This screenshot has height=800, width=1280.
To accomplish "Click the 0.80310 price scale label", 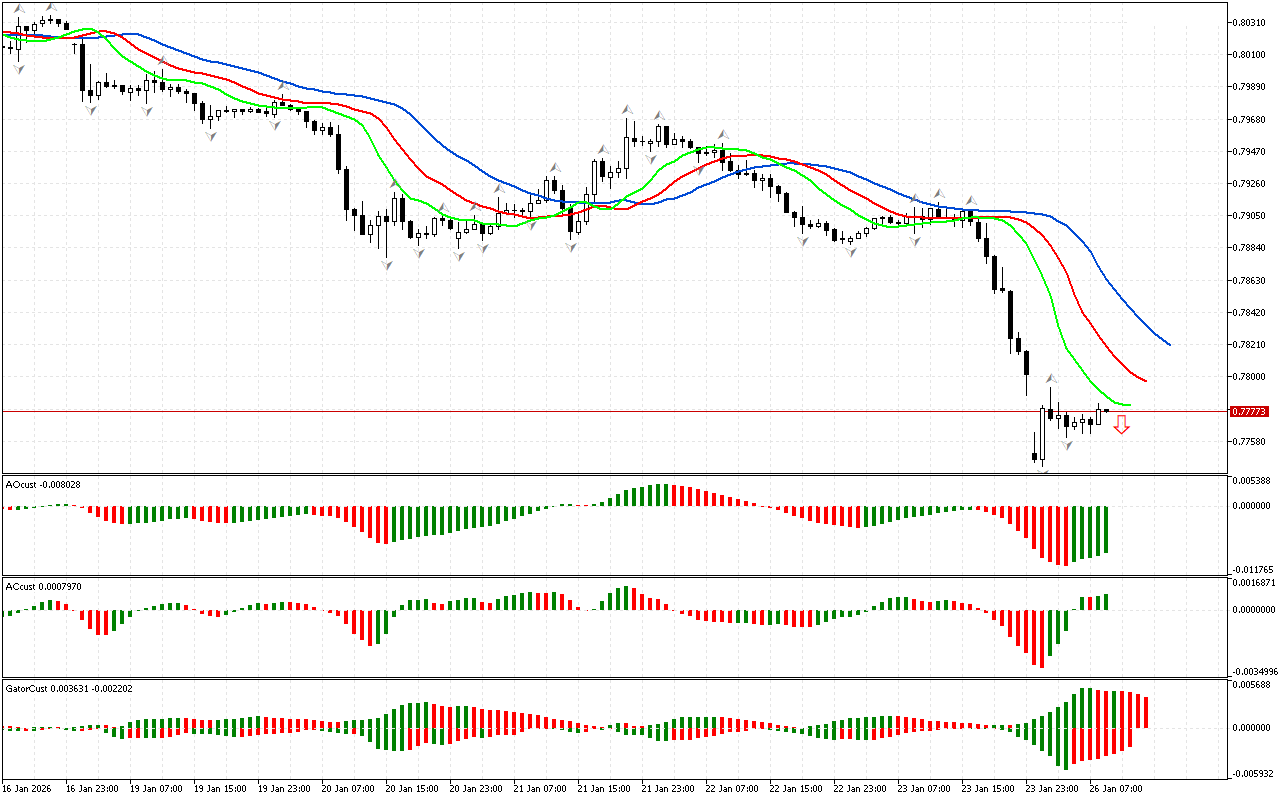I will pos(1249,22).
